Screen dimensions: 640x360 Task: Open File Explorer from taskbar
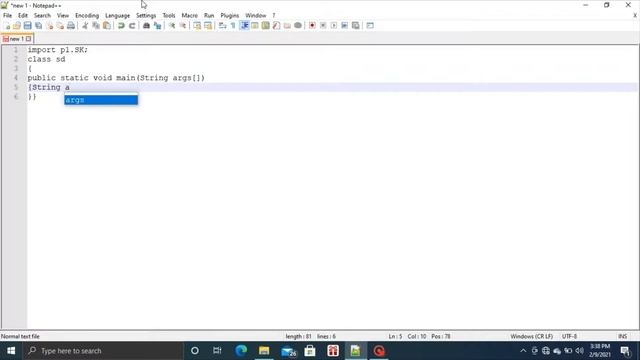click(264, 351)
